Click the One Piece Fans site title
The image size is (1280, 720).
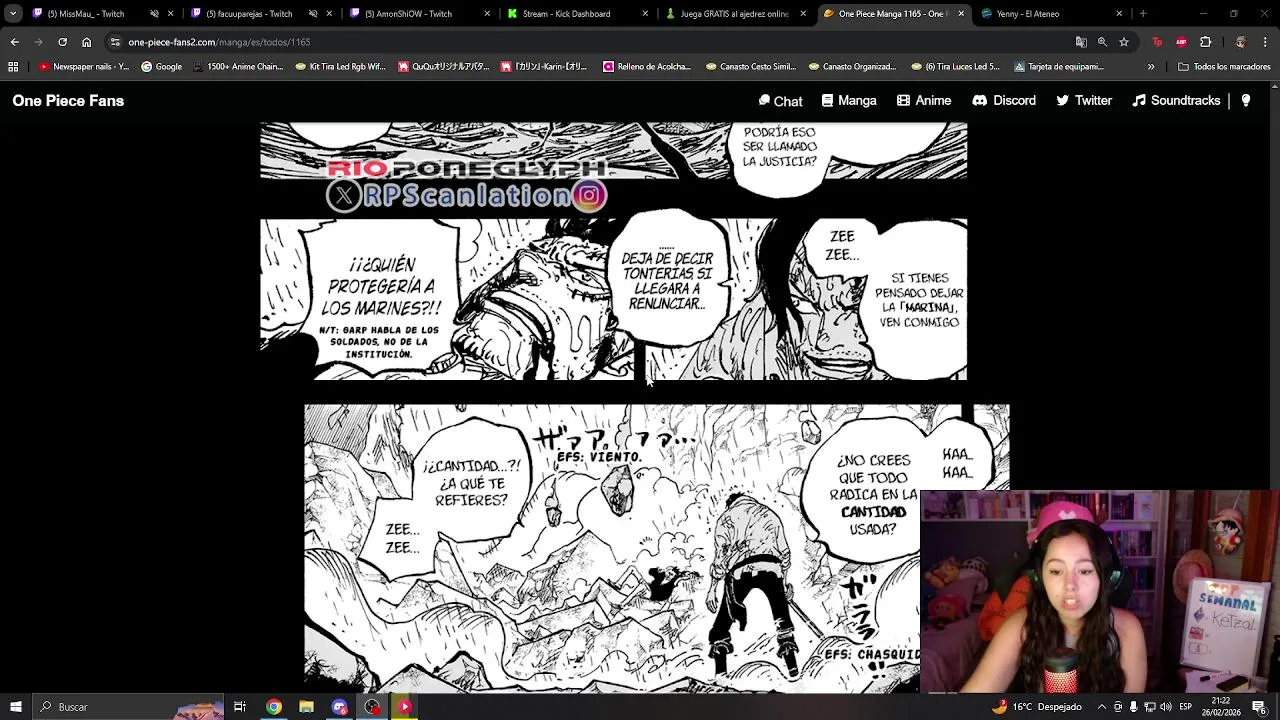coord(68,101)
